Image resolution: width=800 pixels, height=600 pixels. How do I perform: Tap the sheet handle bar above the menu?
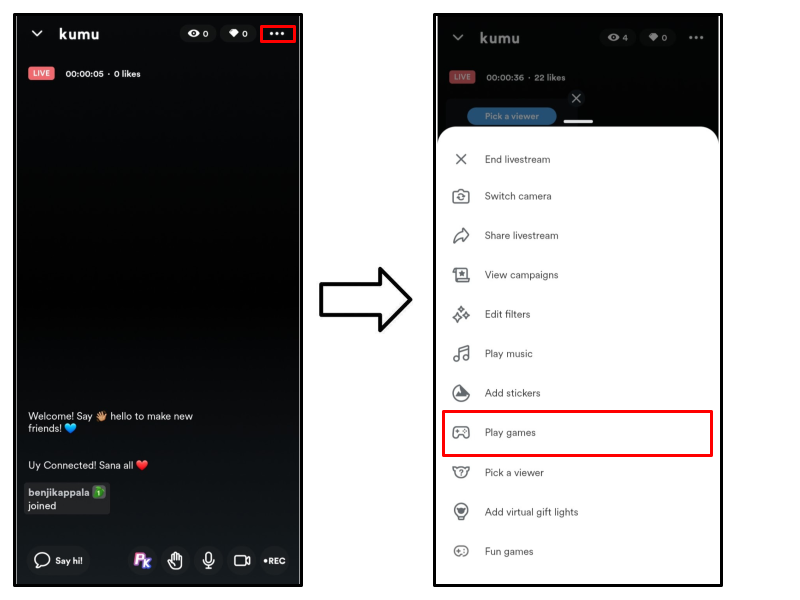[578, 121]
